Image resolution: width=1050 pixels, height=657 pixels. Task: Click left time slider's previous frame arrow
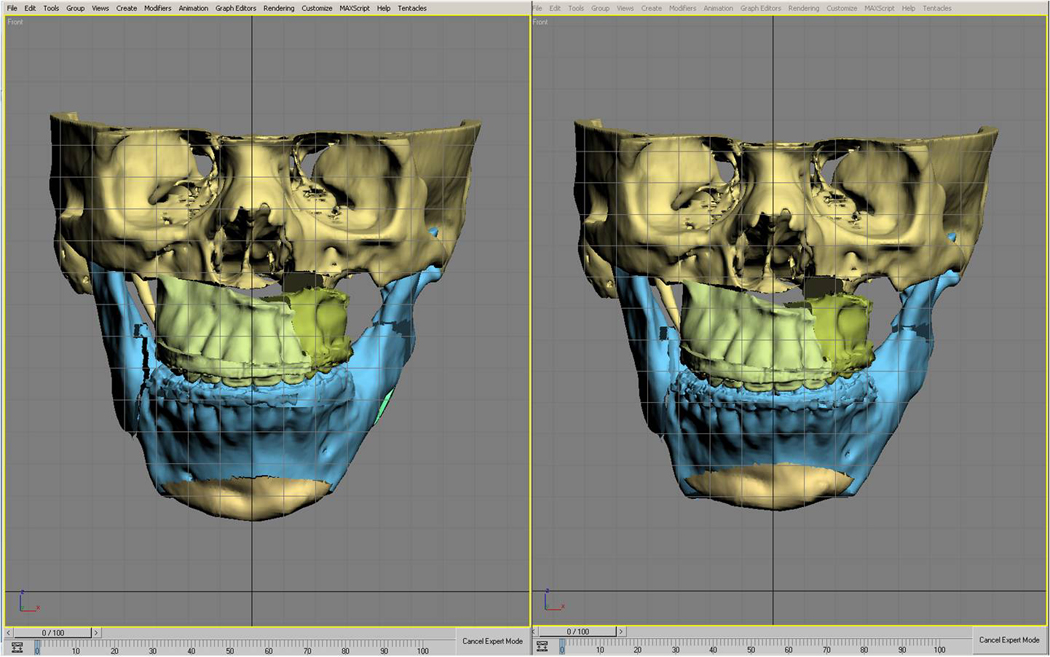pos(10,633)
